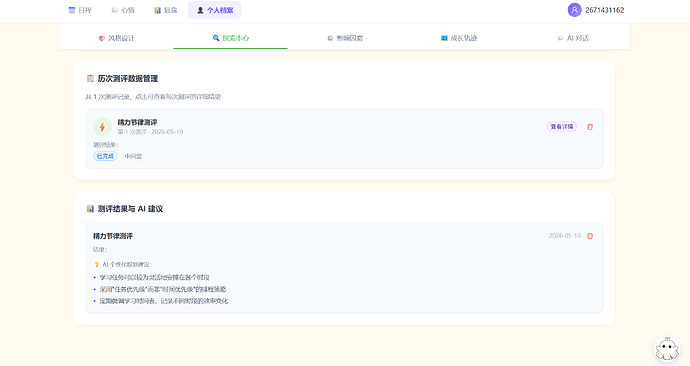
Task: Click the 已完成 status badge
Action: click(x=105, y=156)
